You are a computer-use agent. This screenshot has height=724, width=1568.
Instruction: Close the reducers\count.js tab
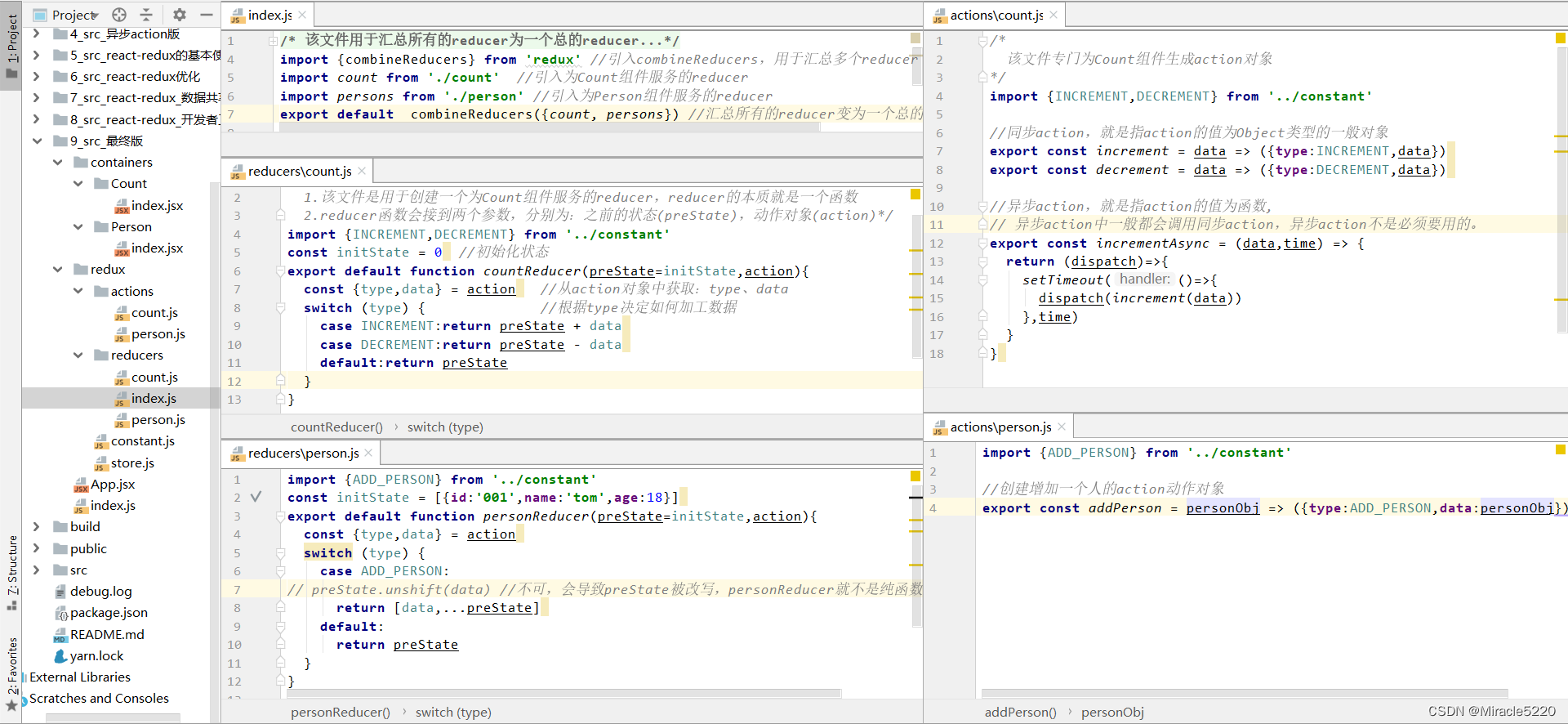[x=362, y=171]
